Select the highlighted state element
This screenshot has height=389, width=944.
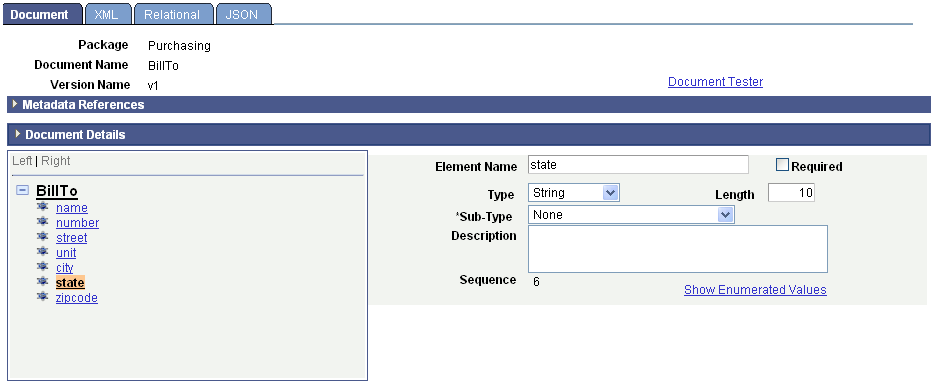tap(70, 282)
